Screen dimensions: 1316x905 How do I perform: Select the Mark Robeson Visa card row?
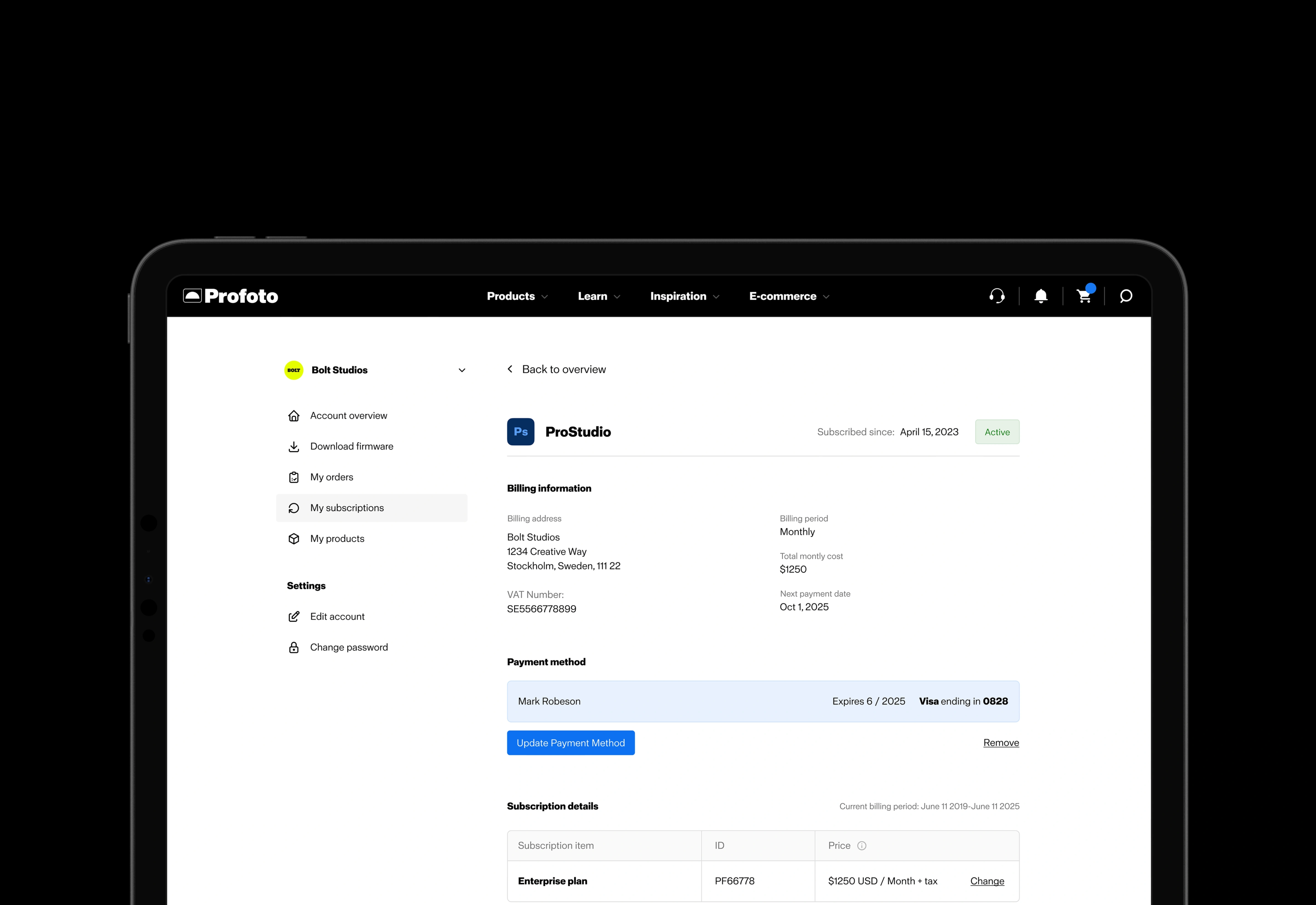point(763,701)
